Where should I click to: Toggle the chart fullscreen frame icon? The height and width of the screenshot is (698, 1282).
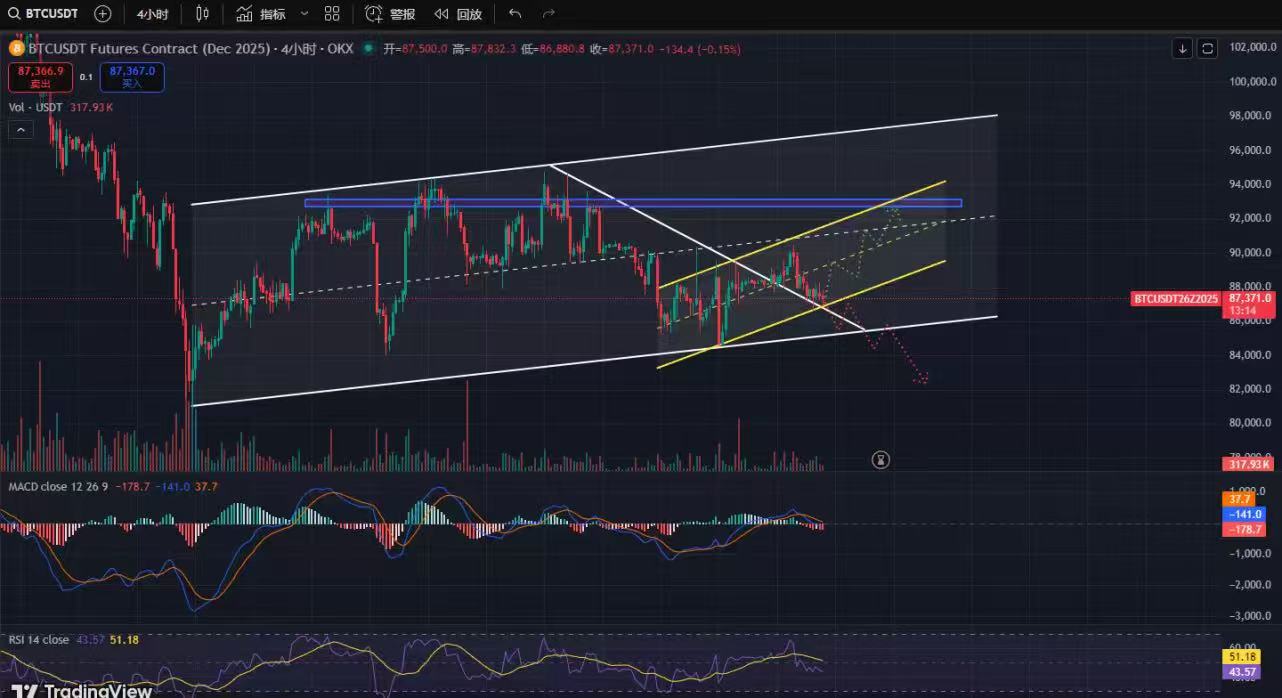pyautogui.click(x=1208, y=48)
